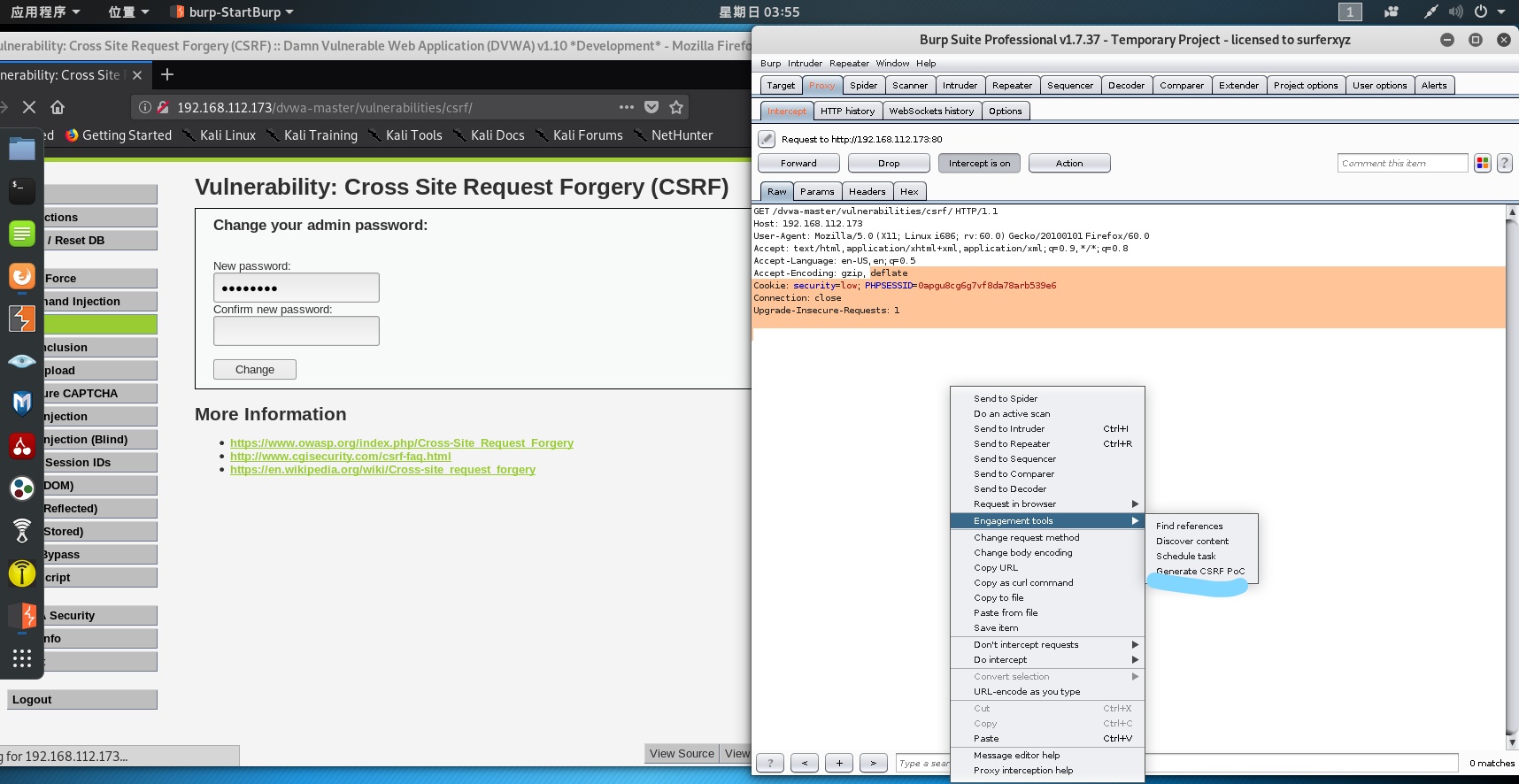Open Kali Tools bookmark
1519x784 pixels.
(405, 135)
